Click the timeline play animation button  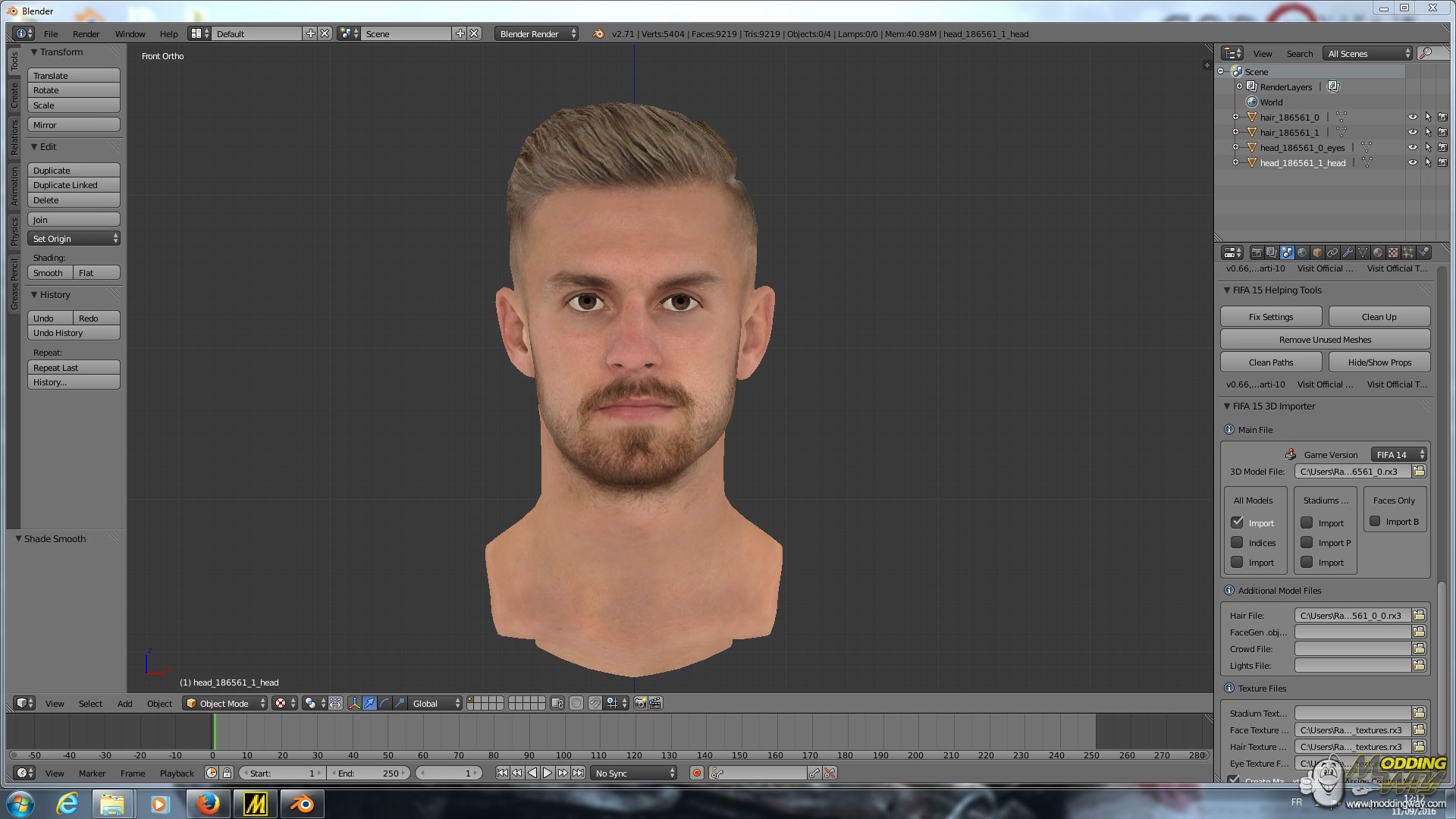pyautogui.click(x=548, y=773)
